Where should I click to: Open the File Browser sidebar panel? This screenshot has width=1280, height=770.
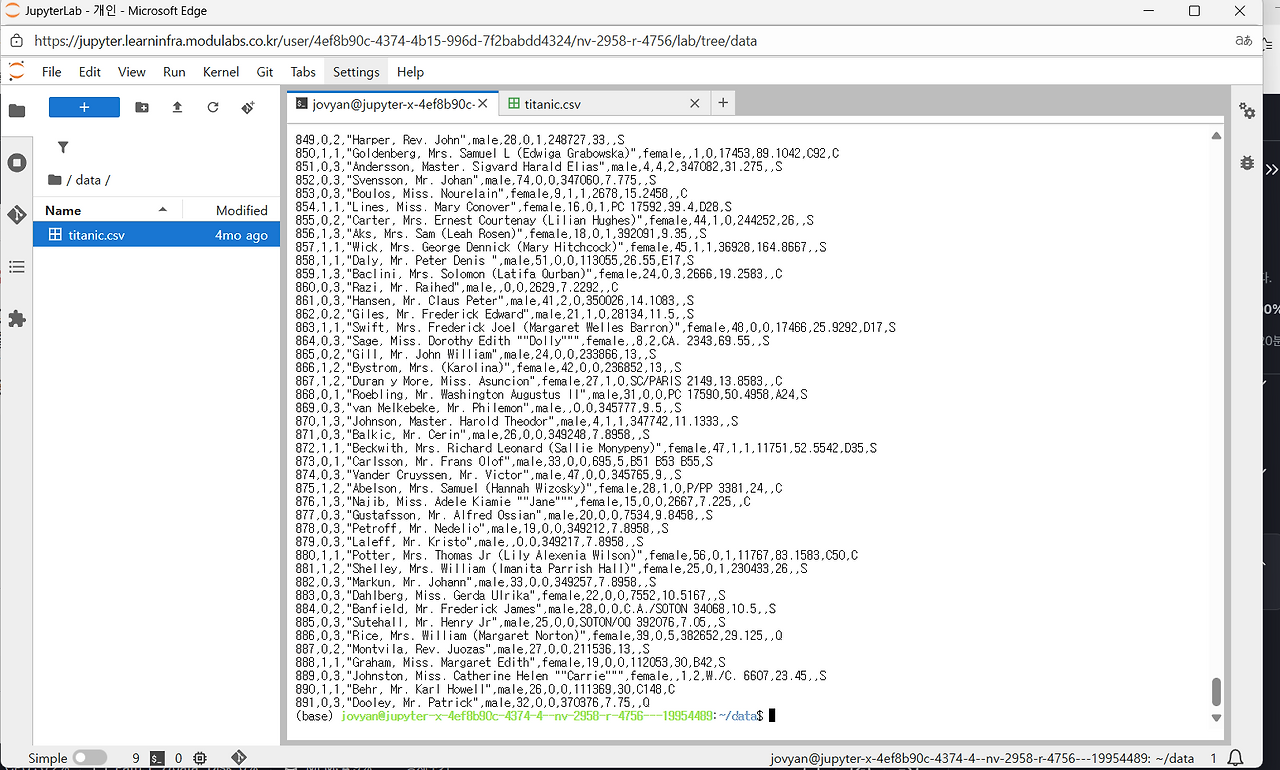pyautogui.click(x=17, y=110)
